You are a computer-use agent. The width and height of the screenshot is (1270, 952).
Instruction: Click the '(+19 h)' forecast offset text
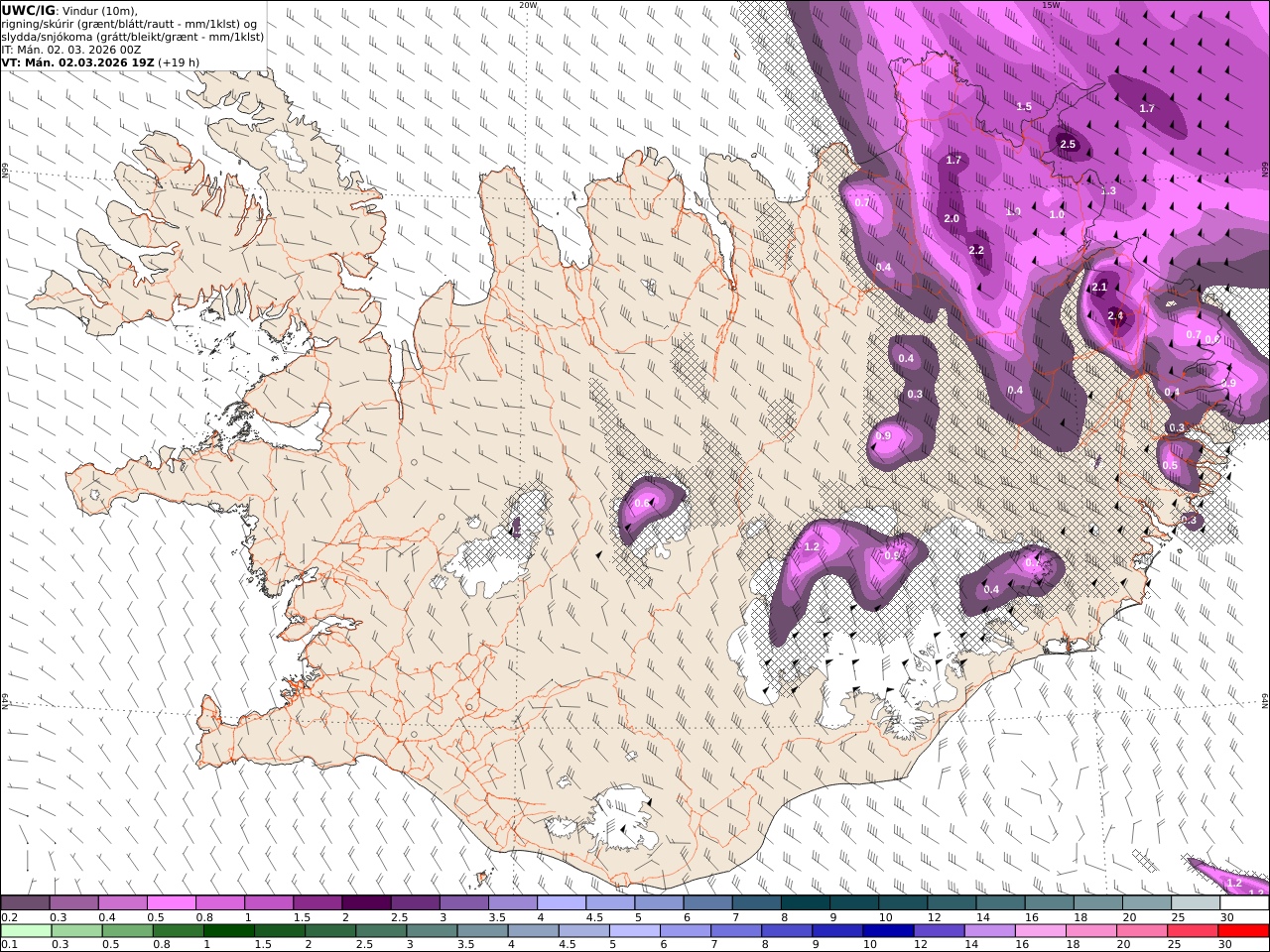[179, 61]
